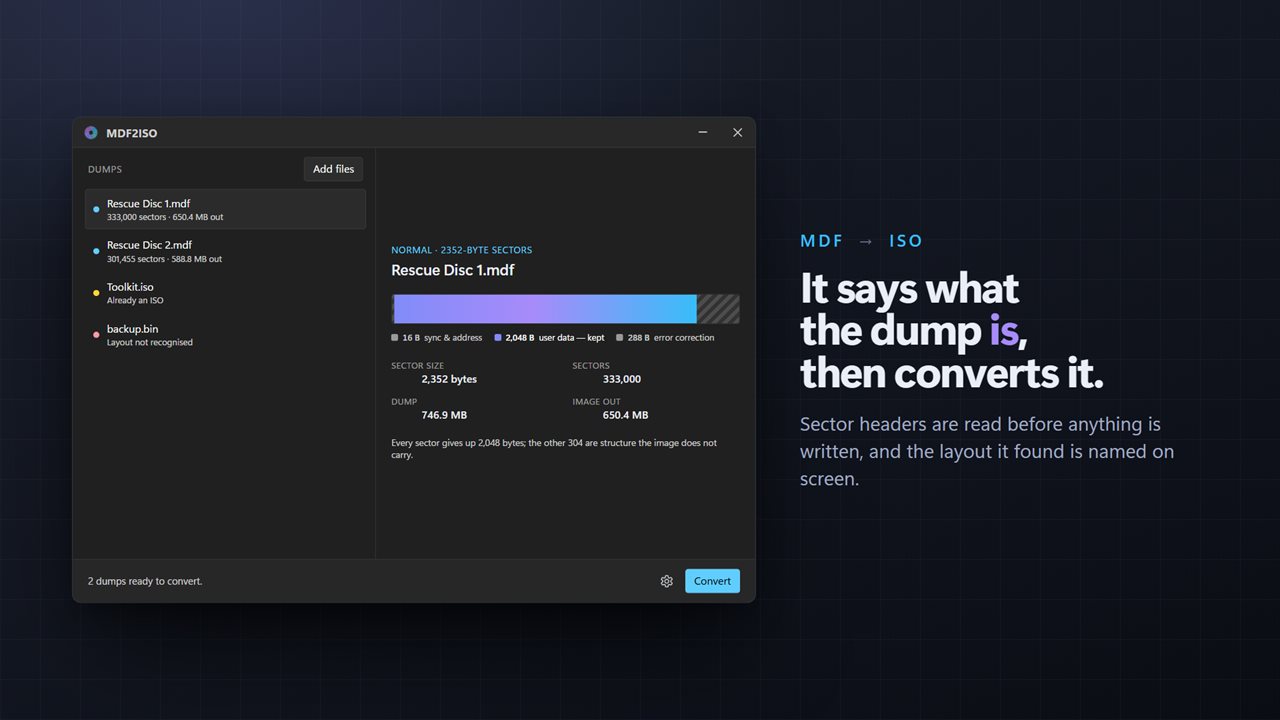1280x720 pixels.
Task: Click the '333,000' sectors value
Action: coord(622,379)
